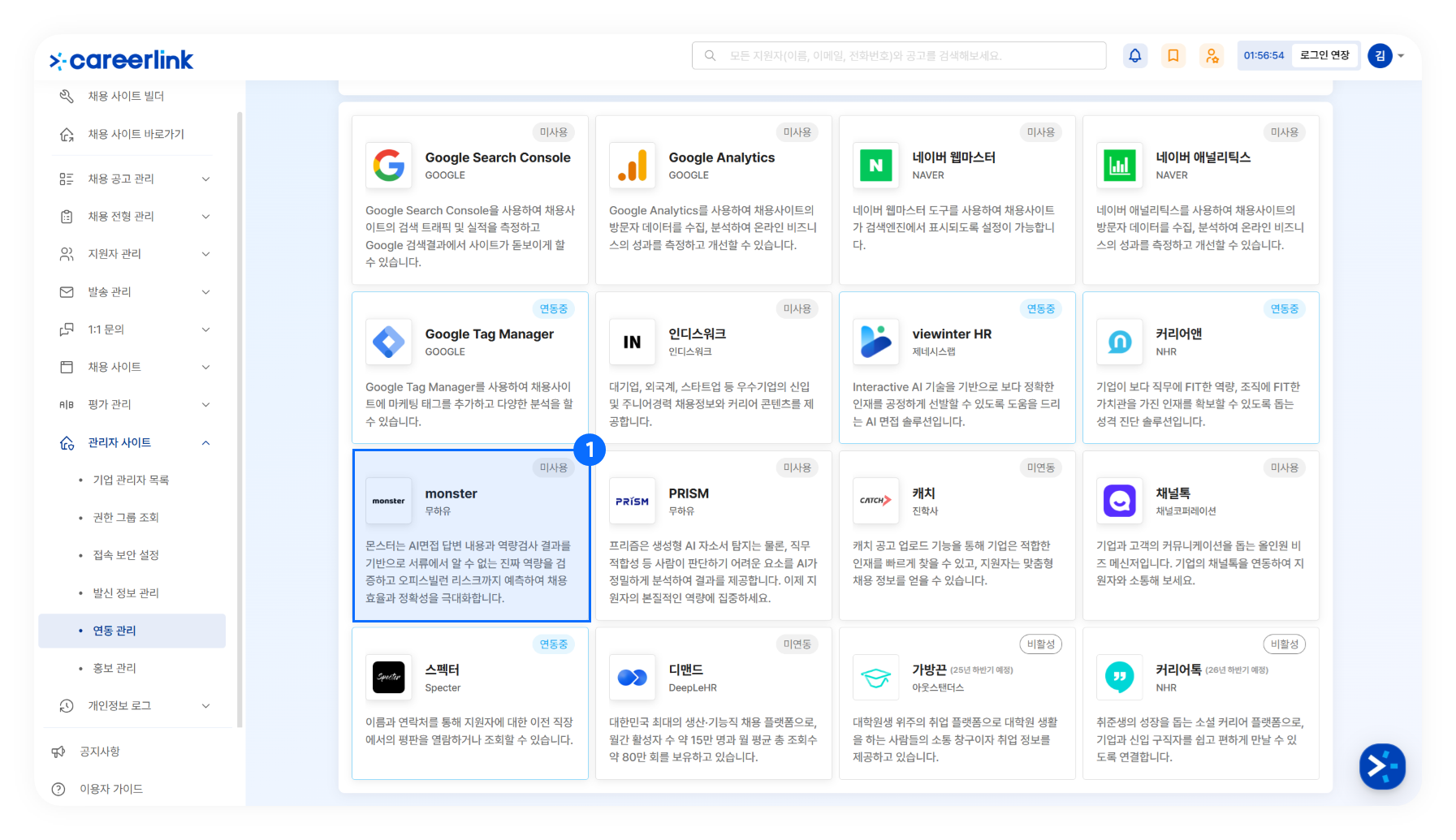
Task: Click 미사용 badge on 인디스워크 card
Action: pos(797,308)
